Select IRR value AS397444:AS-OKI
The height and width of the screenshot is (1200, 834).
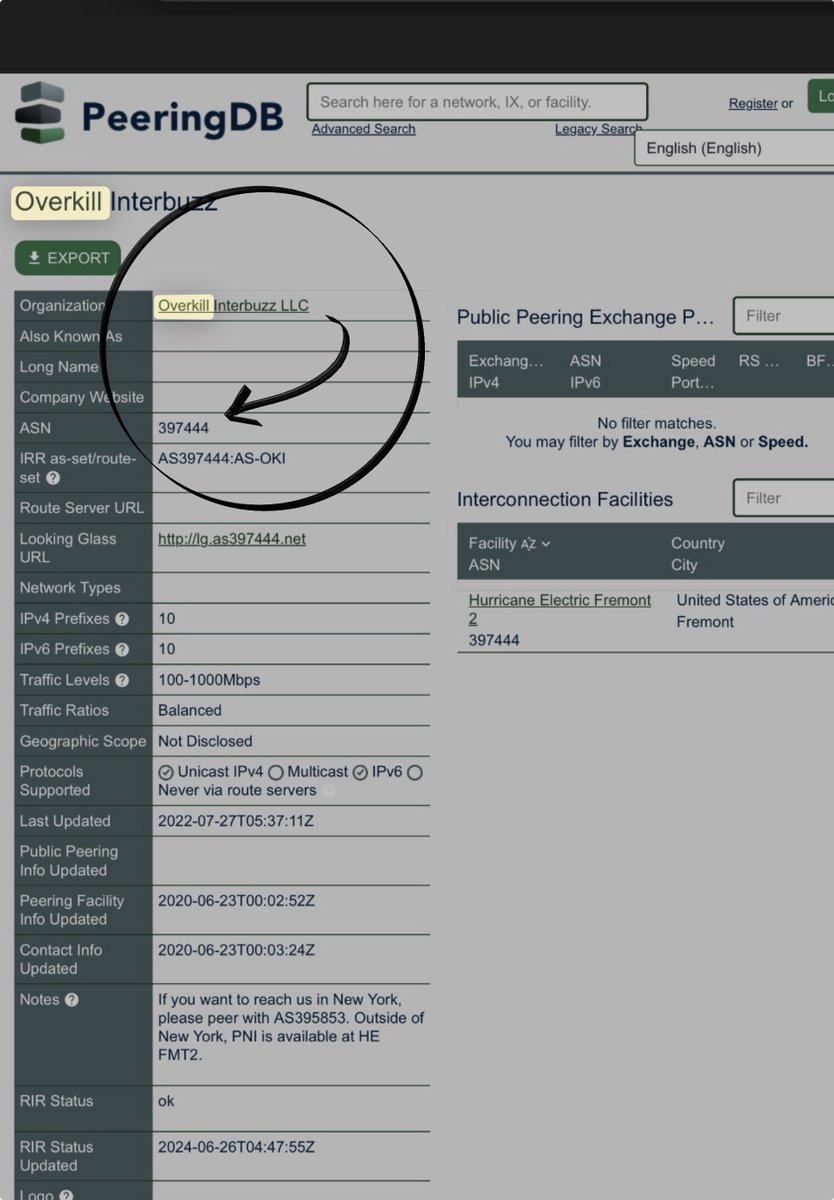222,459
